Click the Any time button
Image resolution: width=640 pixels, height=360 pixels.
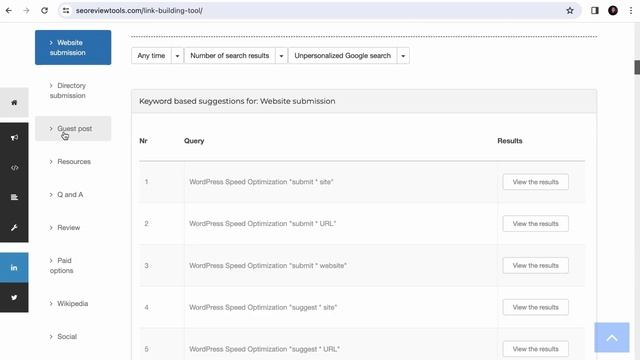pyautogui.click(x=151, y=56)
